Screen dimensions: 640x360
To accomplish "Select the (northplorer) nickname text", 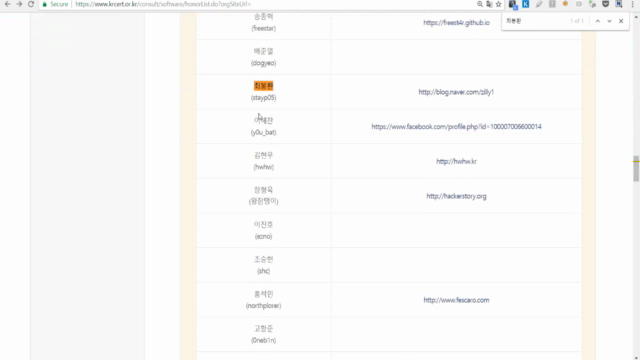I will point(263,306).
